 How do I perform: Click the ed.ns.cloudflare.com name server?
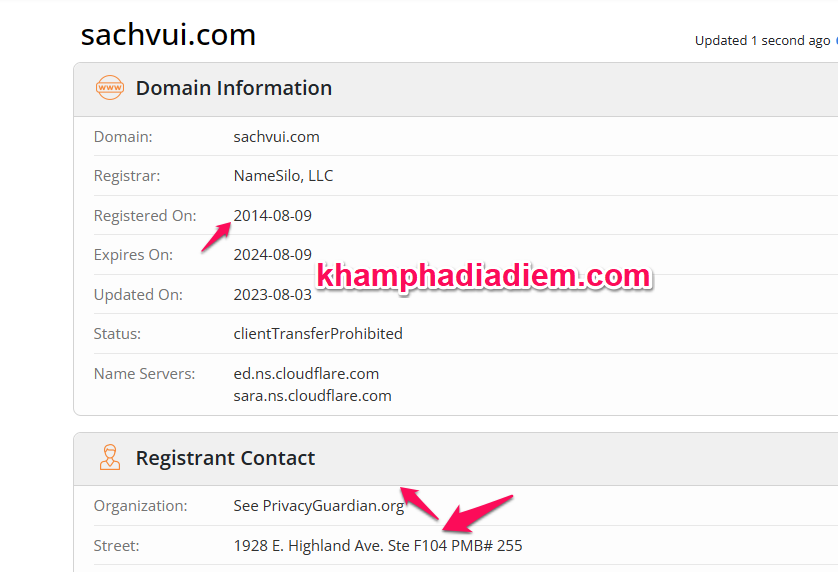tap(306, 374)
